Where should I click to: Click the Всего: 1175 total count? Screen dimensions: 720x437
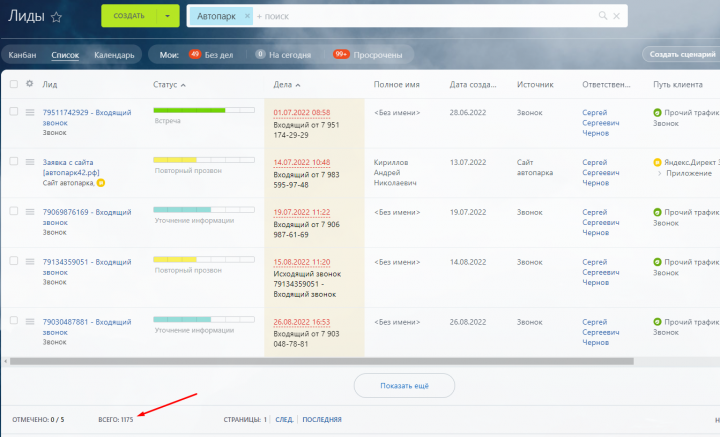click(x=116, y=420)
